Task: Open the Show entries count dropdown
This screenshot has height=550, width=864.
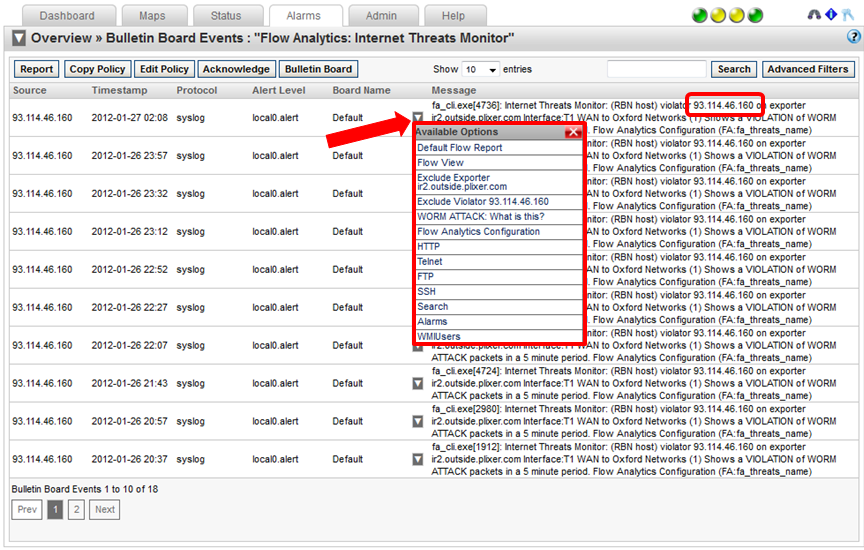Action: tap(480, 70)
